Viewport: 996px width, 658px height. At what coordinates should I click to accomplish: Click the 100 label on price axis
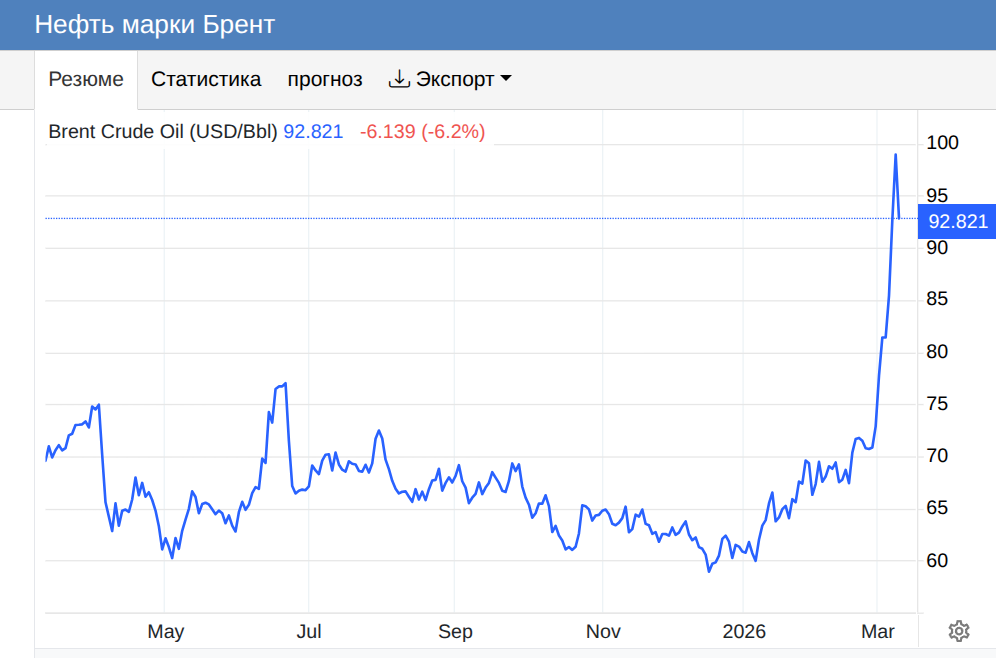pos(943,143)
